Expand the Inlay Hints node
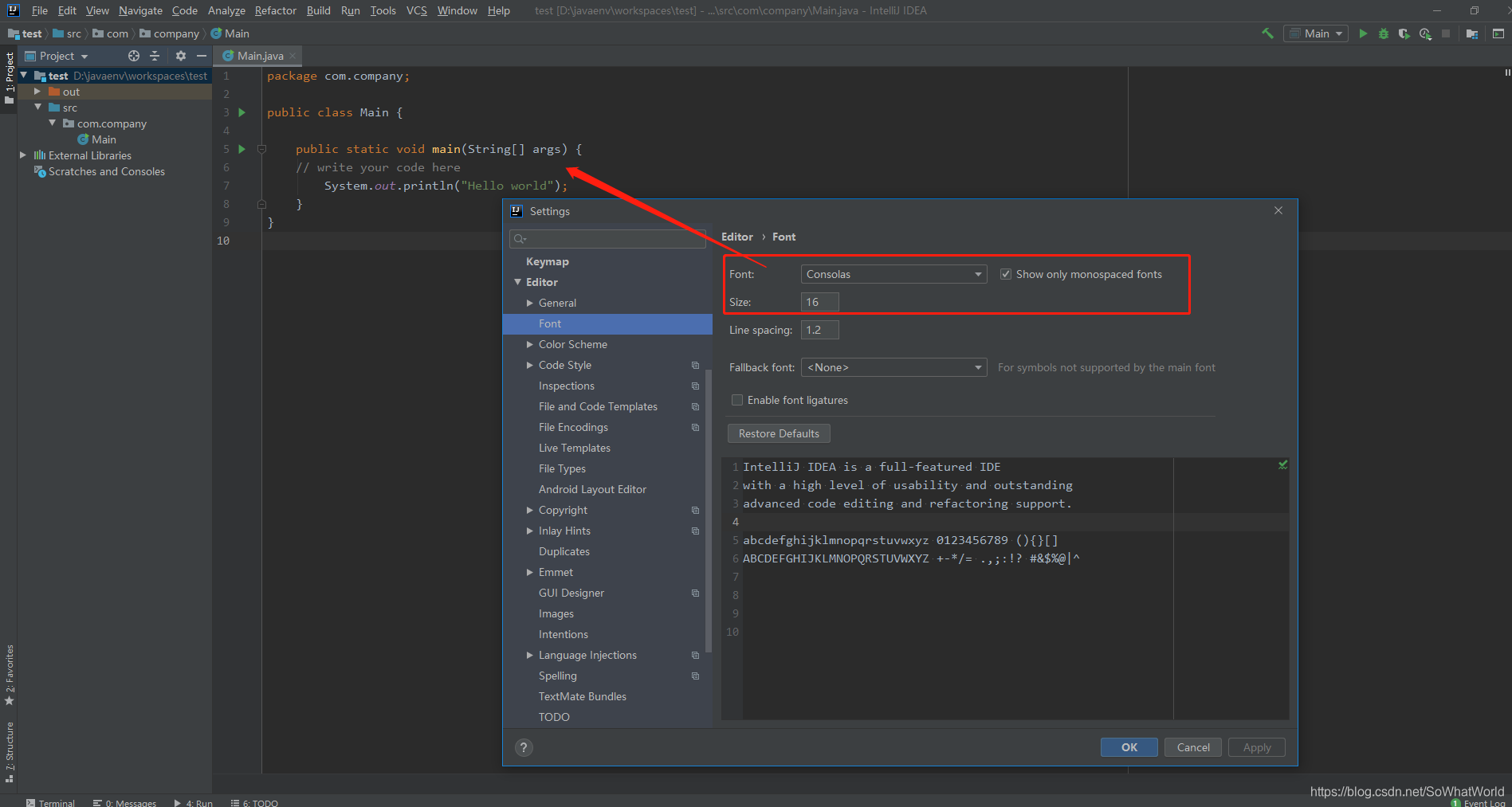The image size is (1512, 807). tap(530, 531)
